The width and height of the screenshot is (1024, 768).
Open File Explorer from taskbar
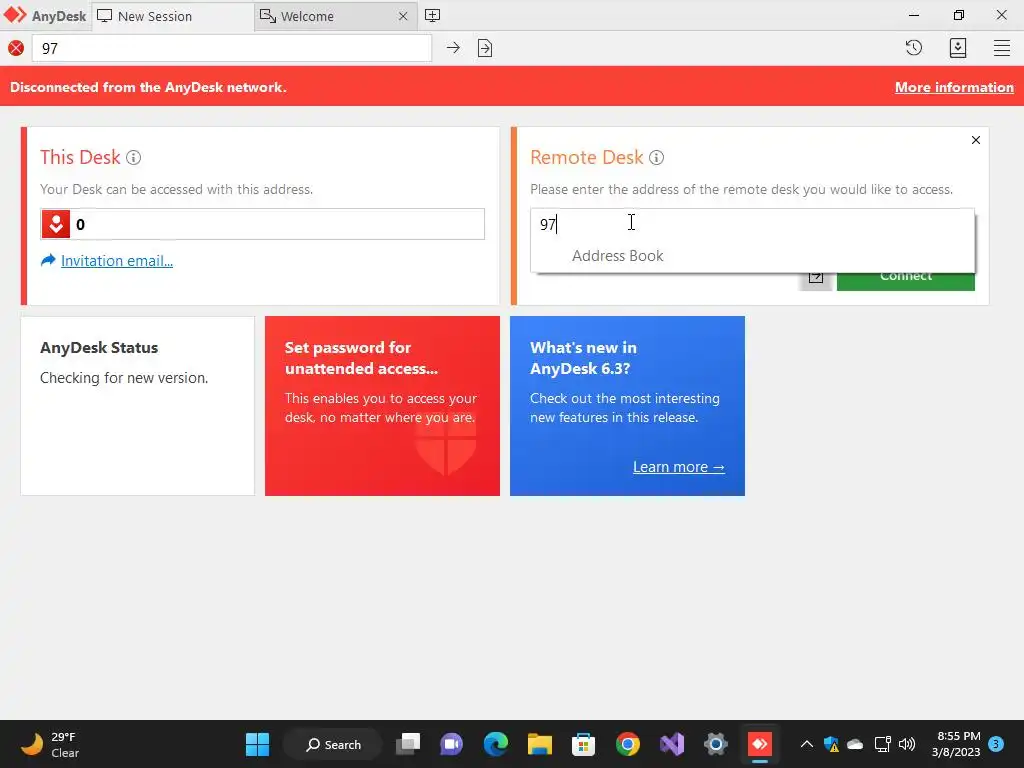pyautogui.click(x=539, y=744)
